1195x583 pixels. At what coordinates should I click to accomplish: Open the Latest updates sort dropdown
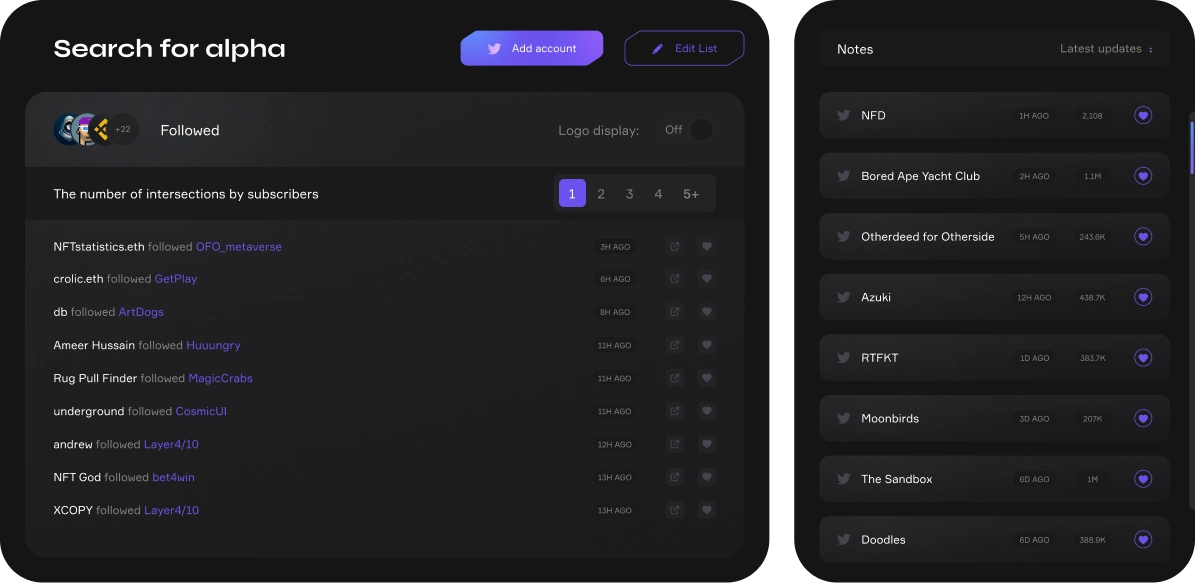pos(1107,49)
